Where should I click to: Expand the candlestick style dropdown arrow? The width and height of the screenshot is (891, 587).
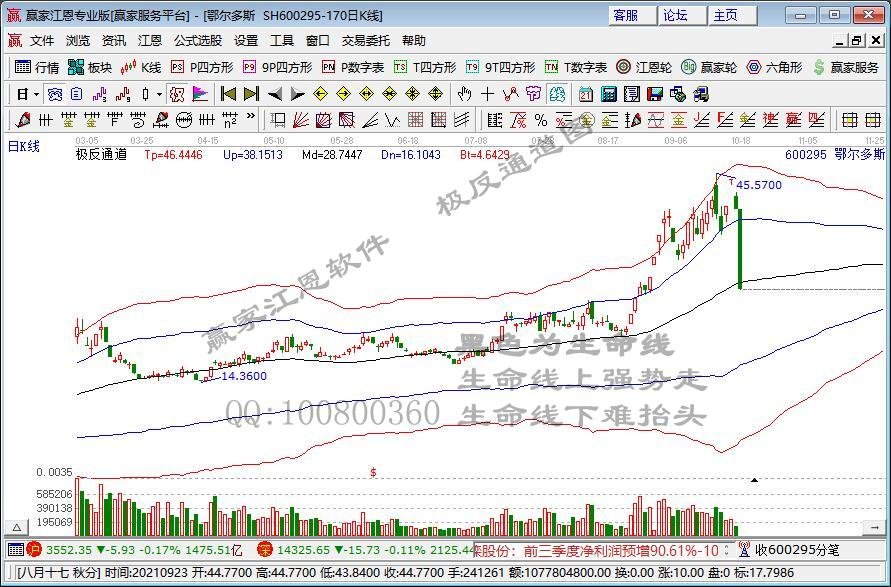click(x=159, y=94)
